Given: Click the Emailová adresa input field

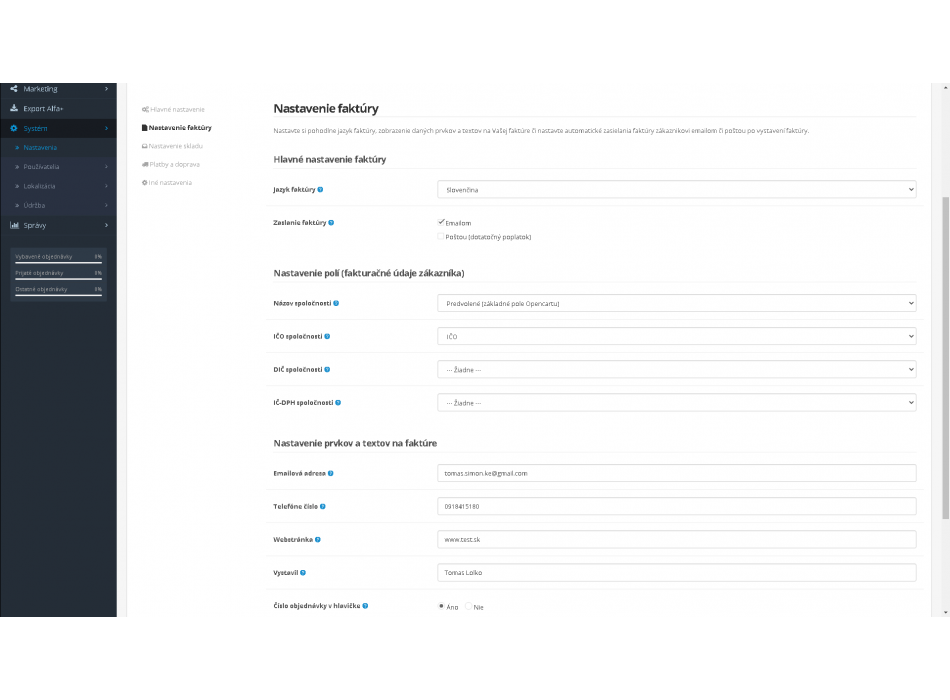Looking at the screenshot, I should [x=676, y=473].
